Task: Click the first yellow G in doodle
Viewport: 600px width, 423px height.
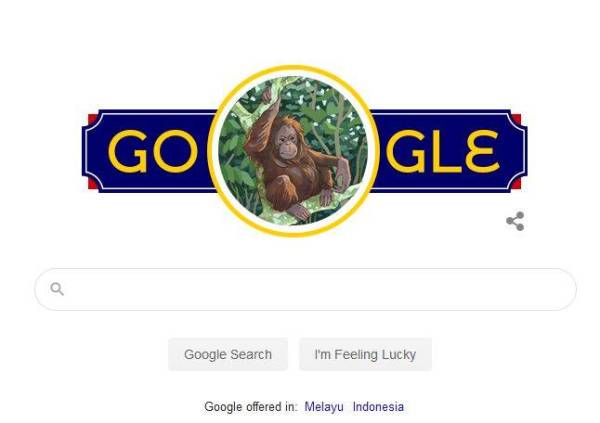Action: [127, 151]
